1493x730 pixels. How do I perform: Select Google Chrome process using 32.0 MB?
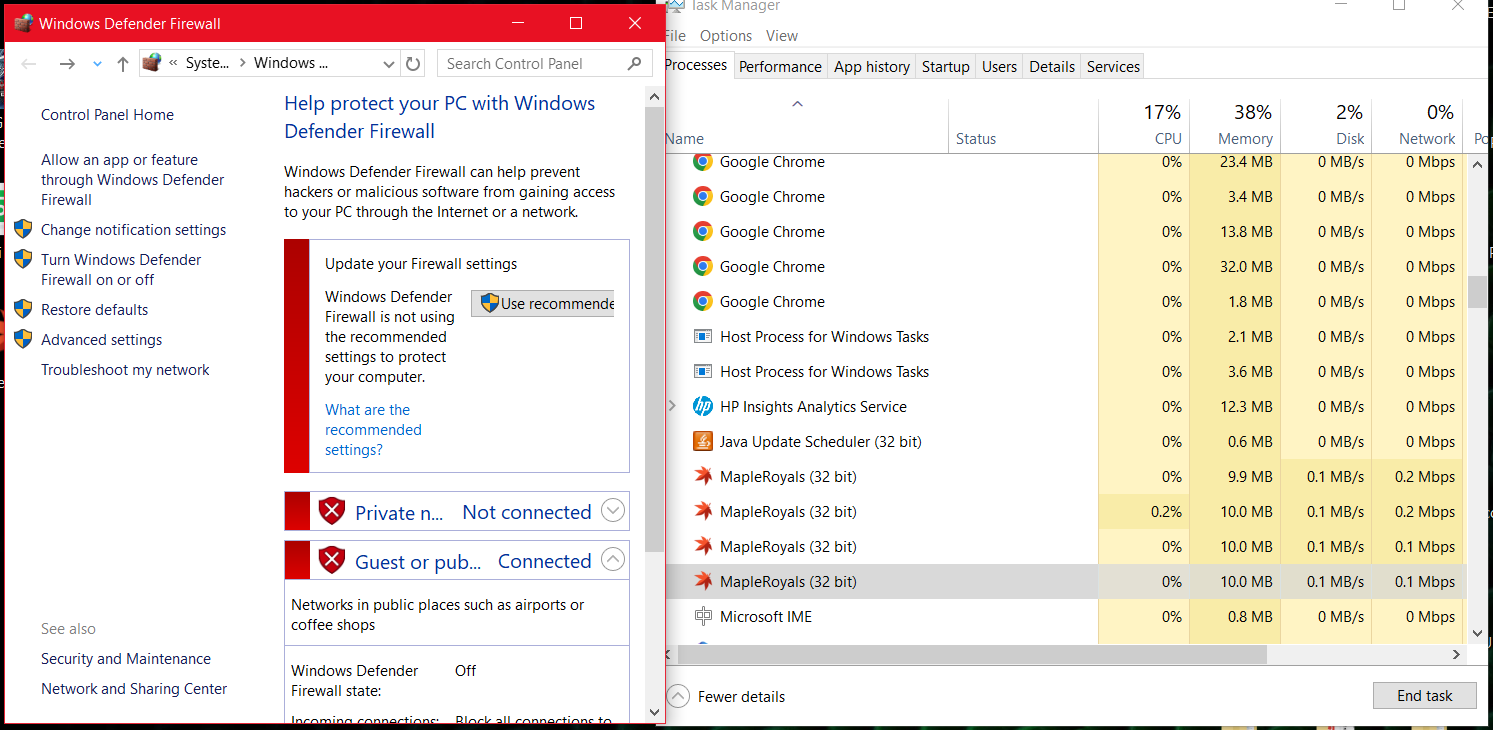(1065, 267)
